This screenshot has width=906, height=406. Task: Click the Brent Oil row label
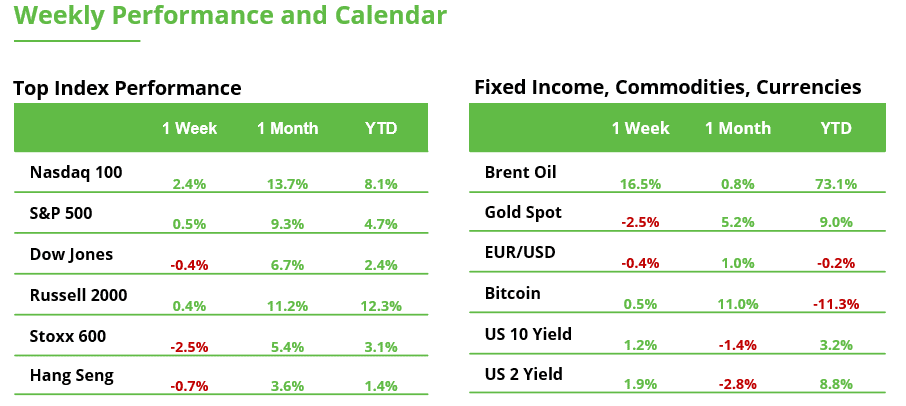pos(520,172)
